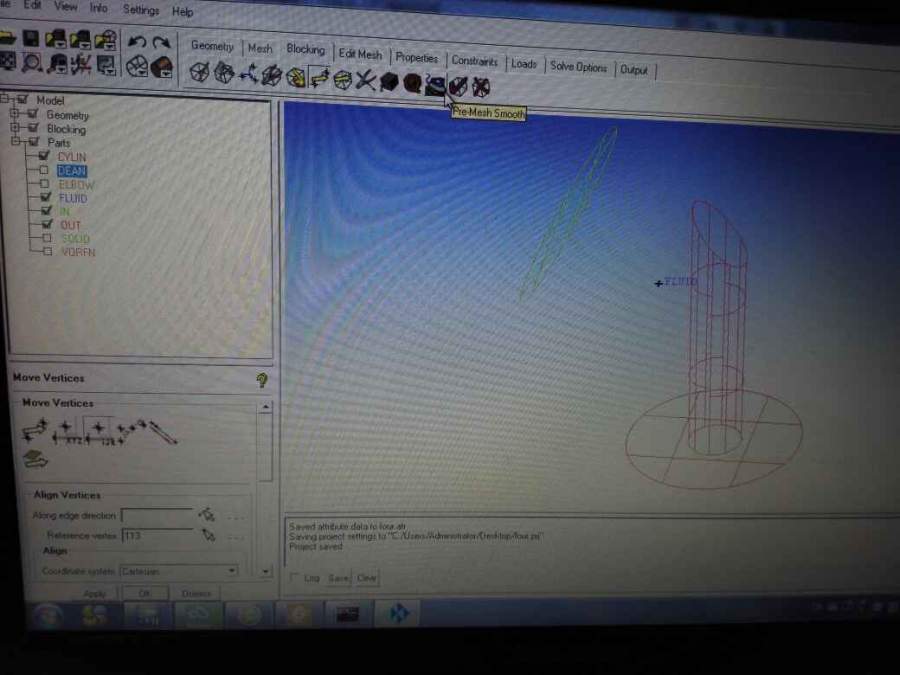Click the Pre-Mesh Params icon
The image size is (900, 675).
point(389,82)
